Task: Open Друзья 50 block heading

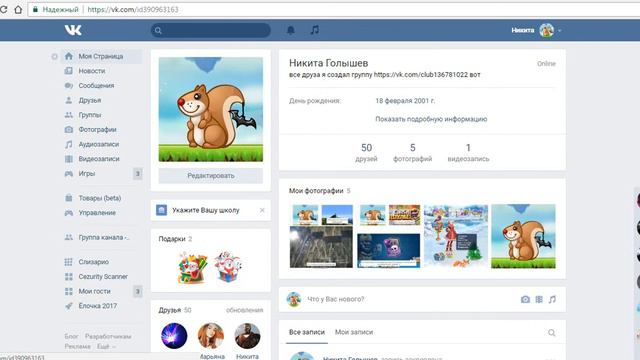Action: (x=175, y=310)
